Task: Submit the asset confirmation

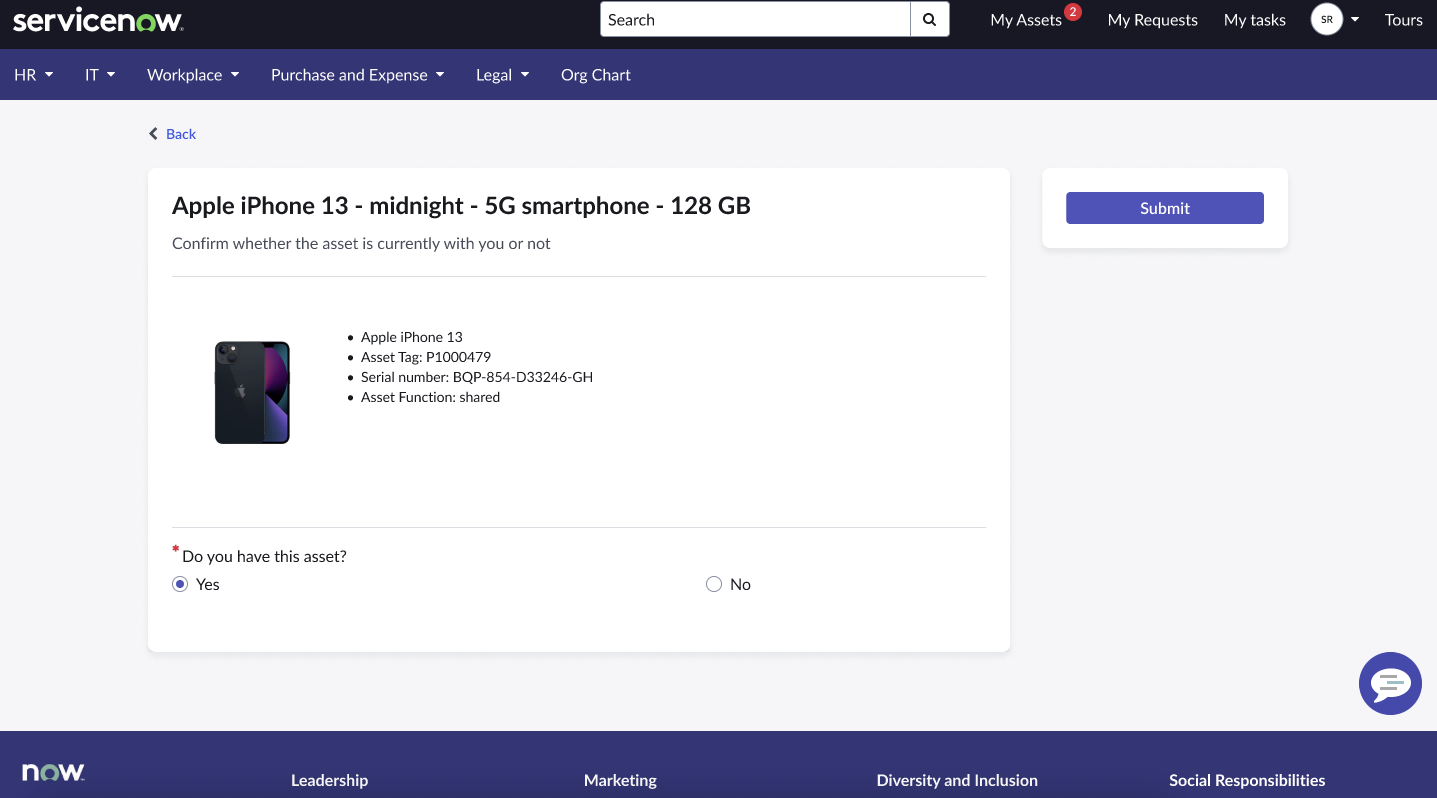Action: [1165, 208]
